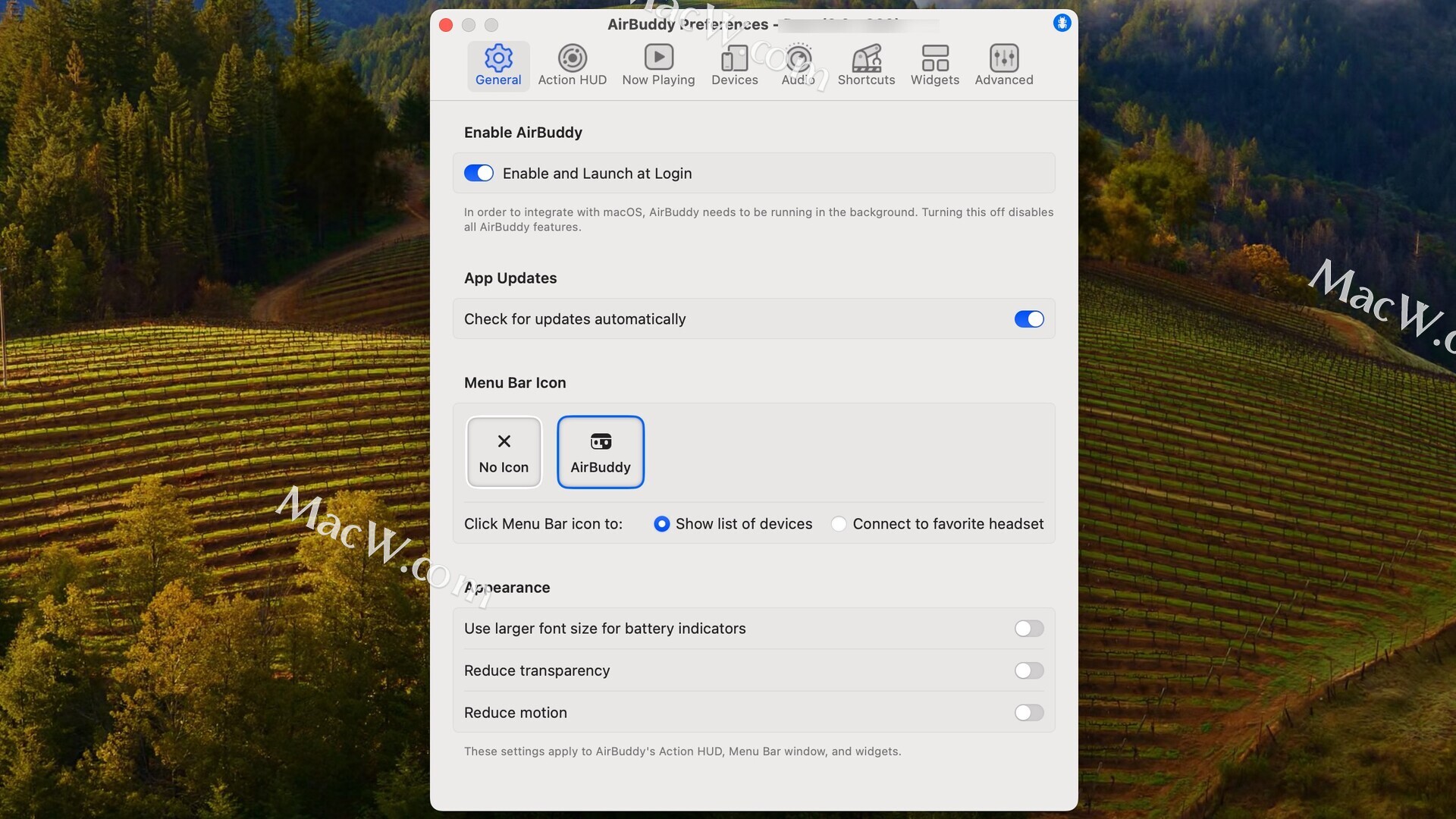The height and width of the screenshot is (819, 1456).
Task: Close the AirBuddy Preferences window
Action: (446, 25)
